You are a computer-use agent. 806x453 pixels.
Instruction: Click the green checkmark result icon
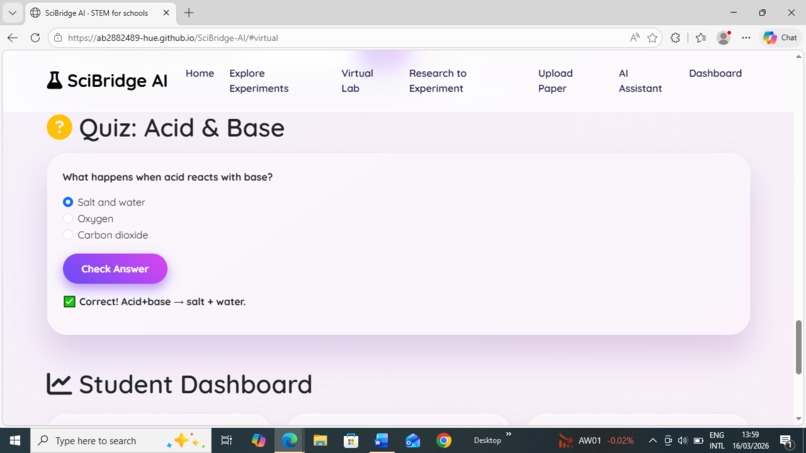coord(69,302)
